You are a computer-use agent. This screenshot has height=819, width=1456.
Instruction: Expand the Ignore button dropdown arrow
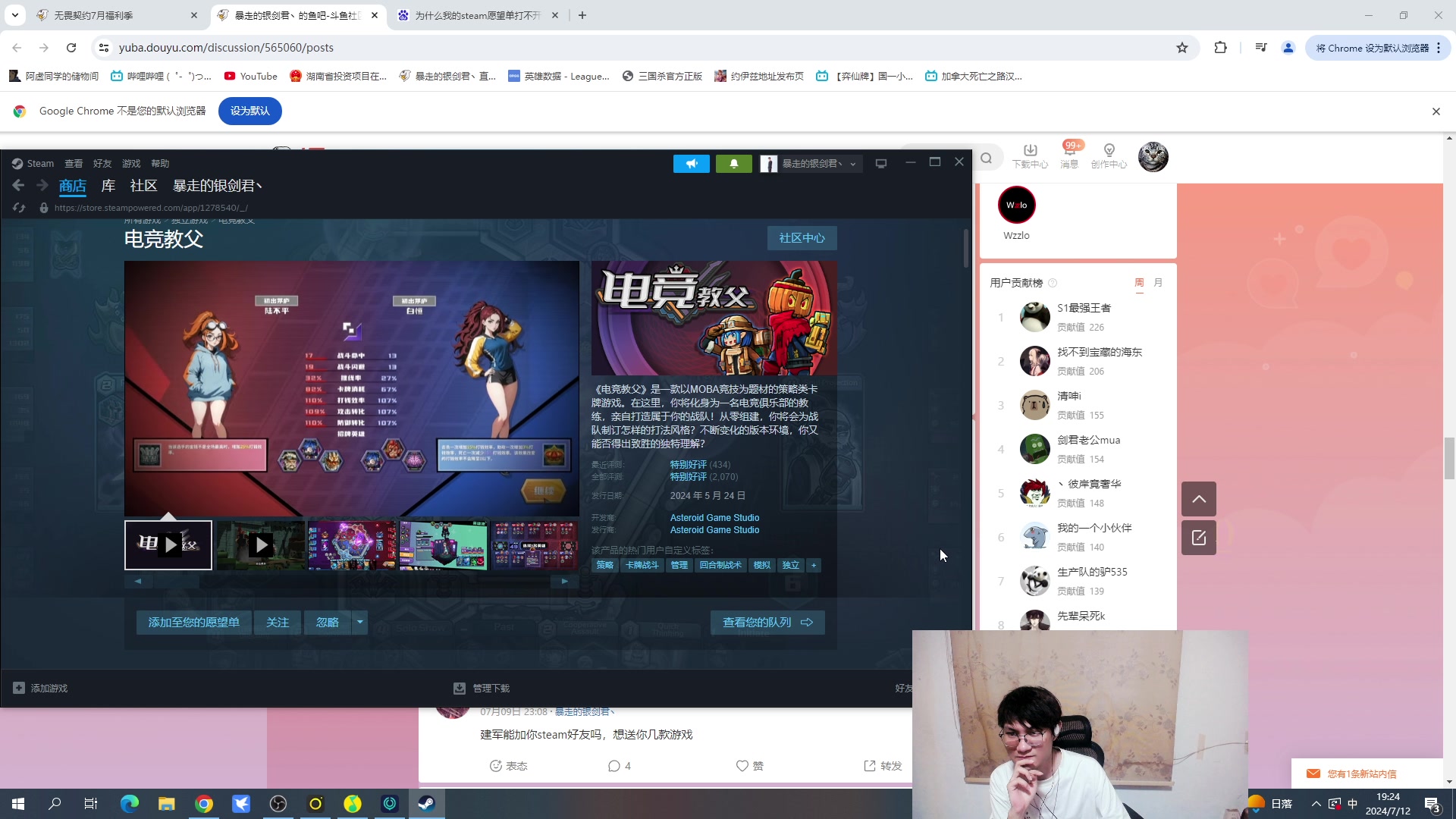[360, 623]
